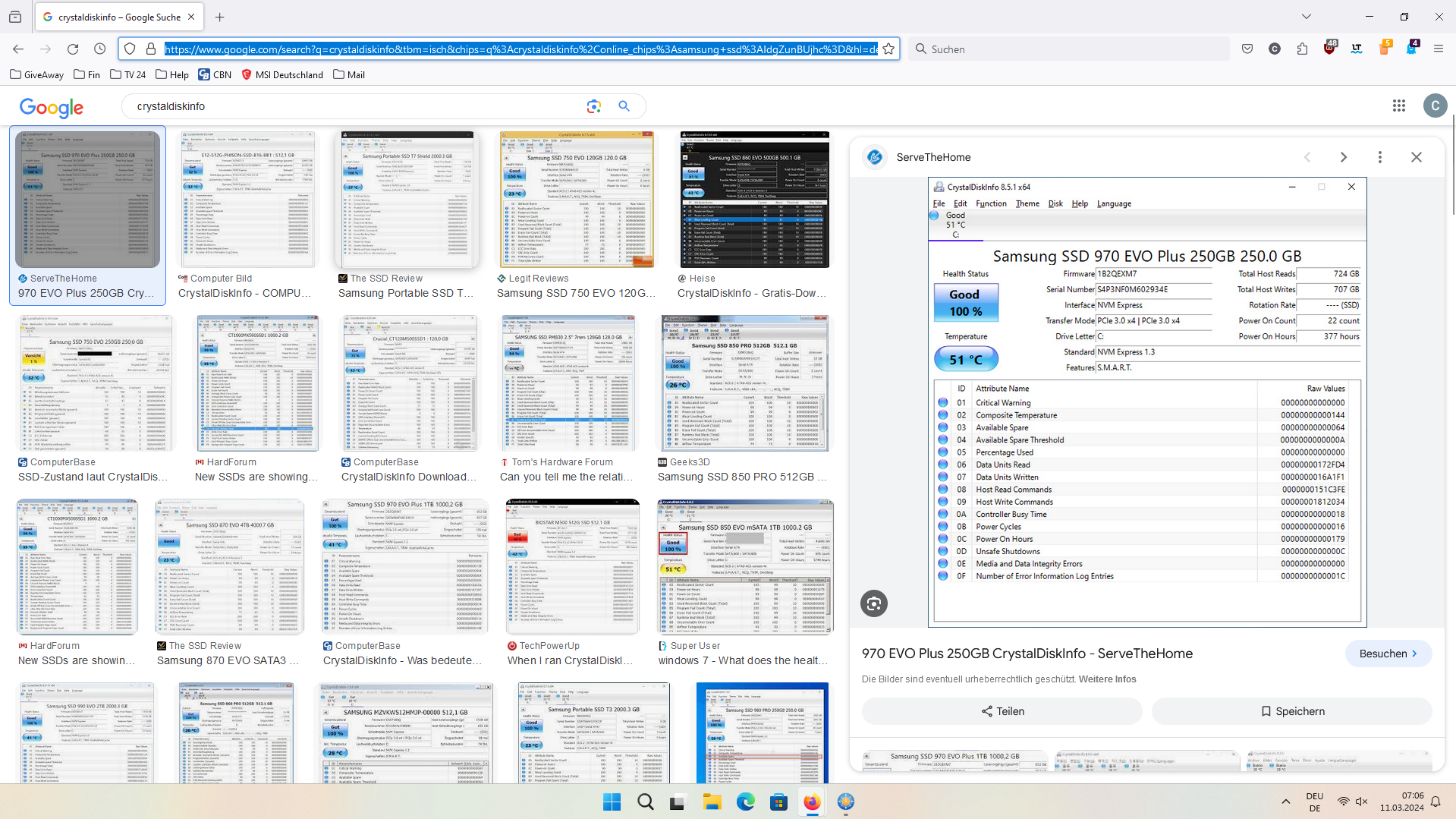Open the Google apps grid
The height and width of the screenshot is (819, 1456).
1399,106
